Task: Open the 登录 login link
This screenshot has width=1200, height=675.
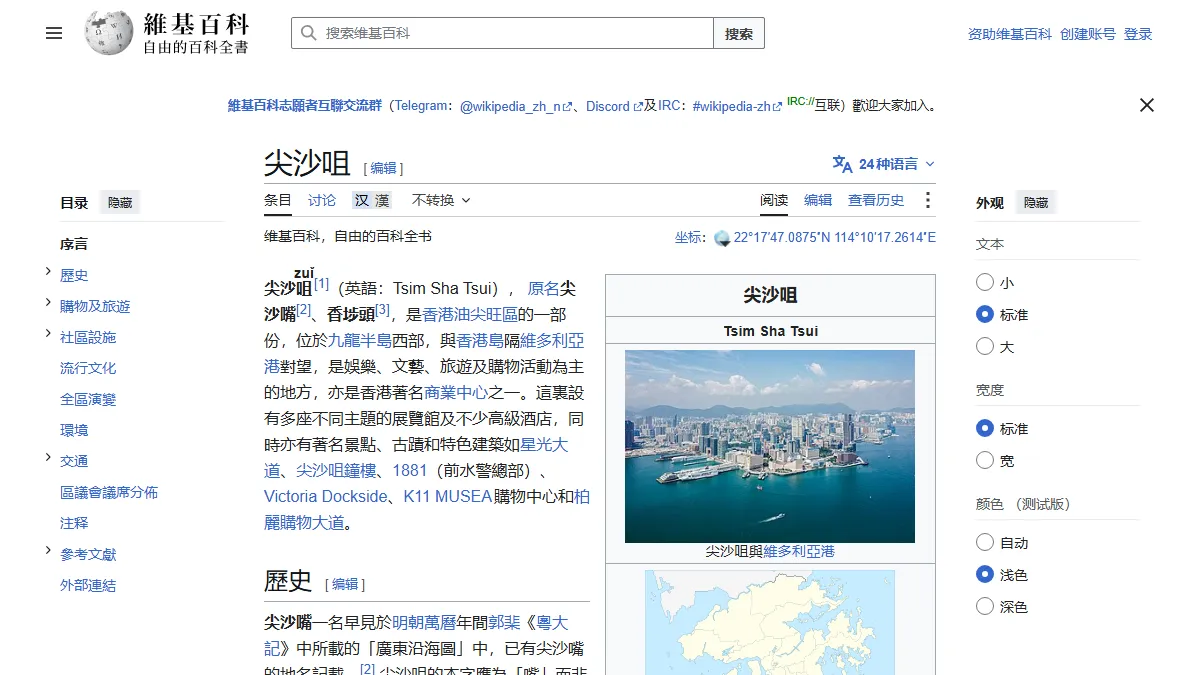Action: click(1138, 34)
